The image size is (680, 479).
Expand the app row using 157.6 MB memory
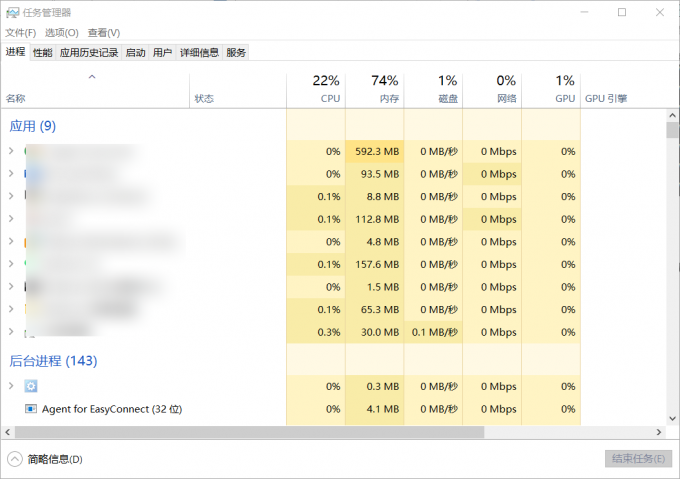pos(11,264)
